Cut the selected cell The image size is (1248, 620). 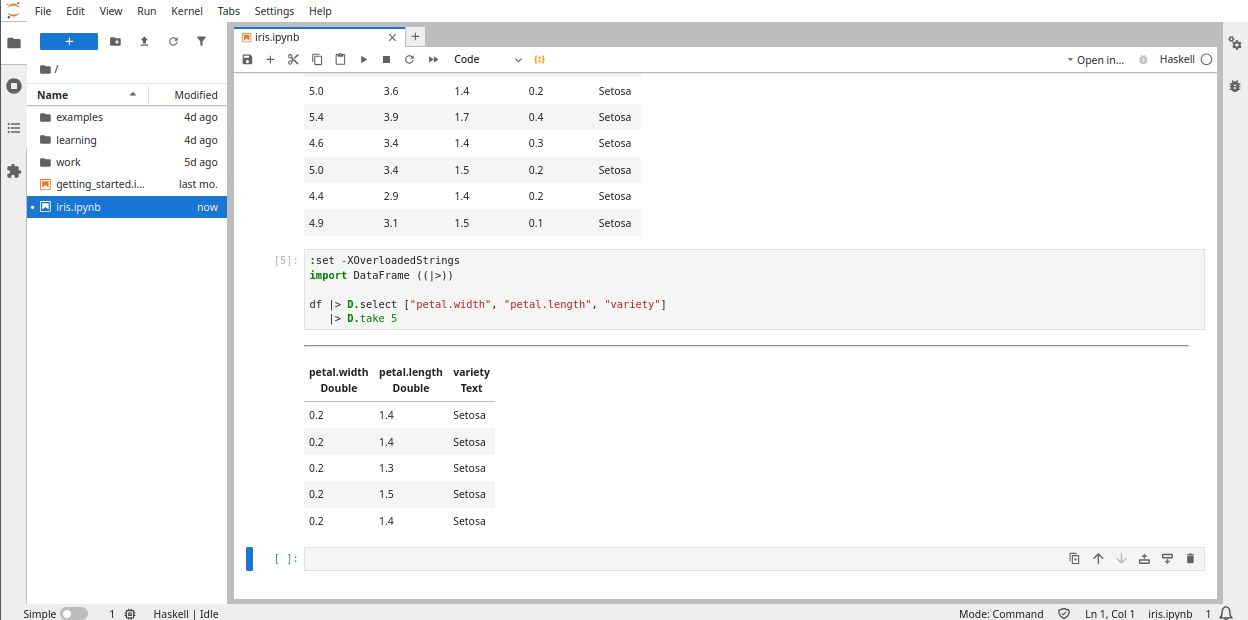tap(293, 60)
